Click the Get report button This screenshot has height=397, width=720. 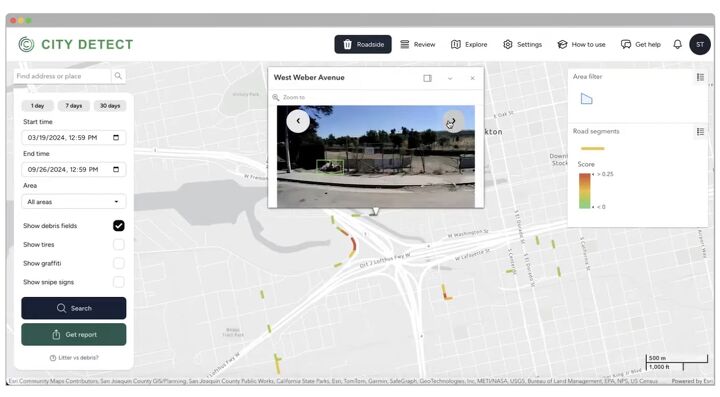click(x=73, y=335)
